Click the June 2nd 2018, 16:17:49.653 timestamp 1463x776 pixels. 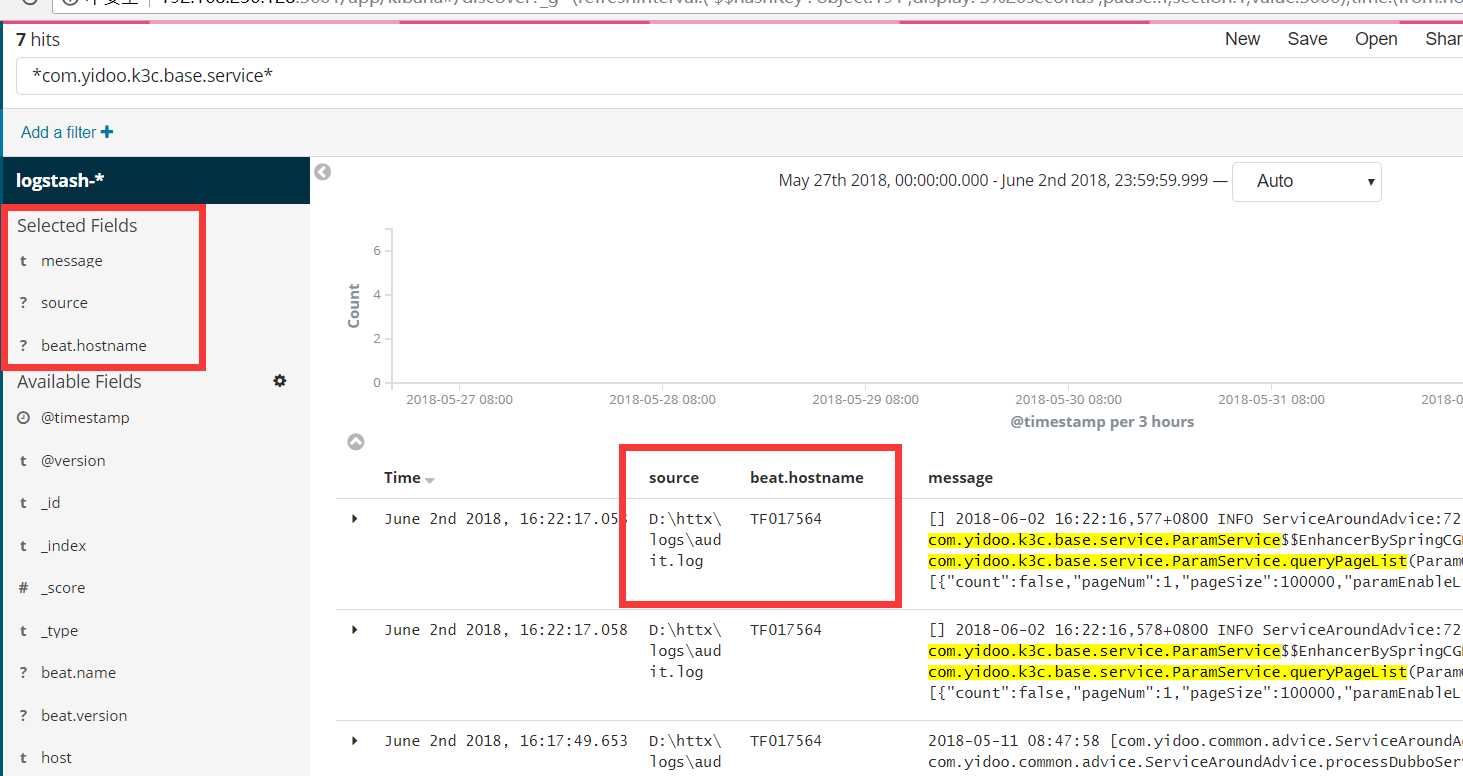506,741
